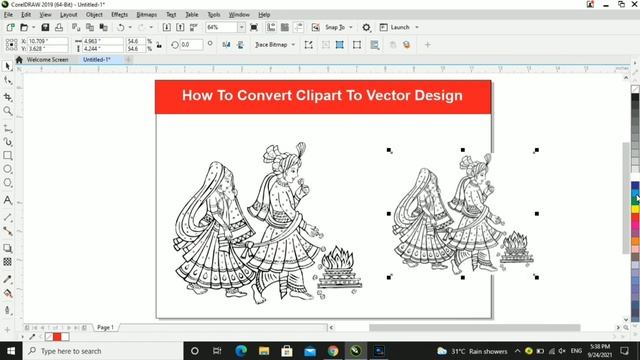
Task: Open the Object menu
Action: (x=94, y=14)
